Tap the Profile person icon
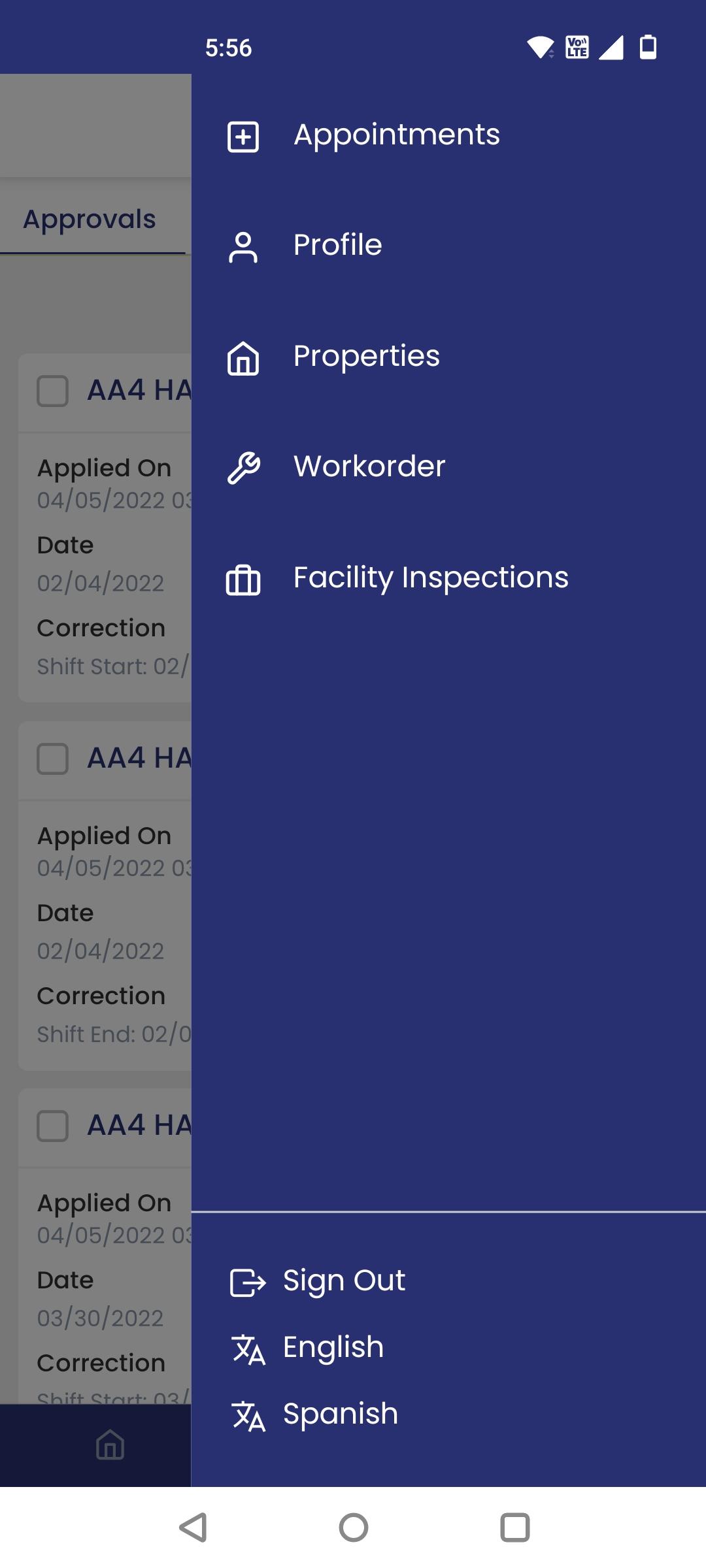This screenshot has height=1568, width=706. [x=243, y=248]
